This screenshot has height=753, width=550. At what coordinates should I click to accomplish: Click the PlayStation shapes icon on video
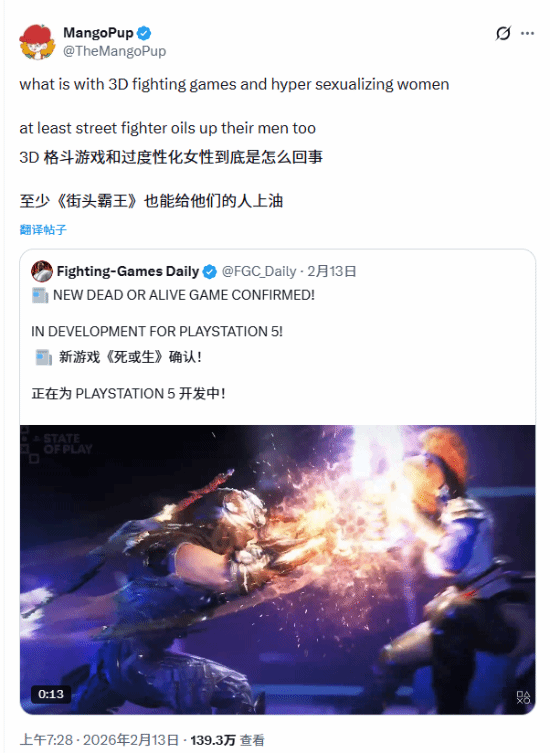click(x=523, y=697)
